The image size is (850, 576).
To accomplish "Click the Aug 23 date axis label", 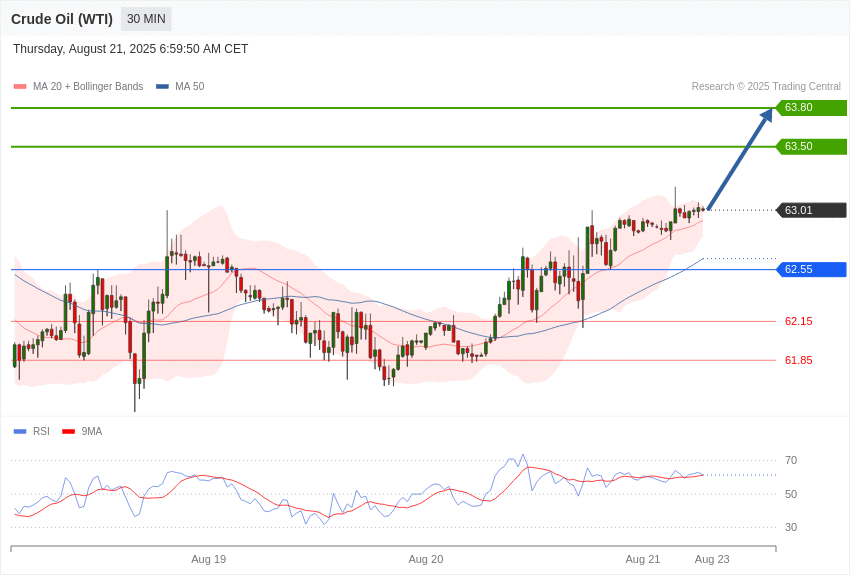I will click(x=712, y=559).
